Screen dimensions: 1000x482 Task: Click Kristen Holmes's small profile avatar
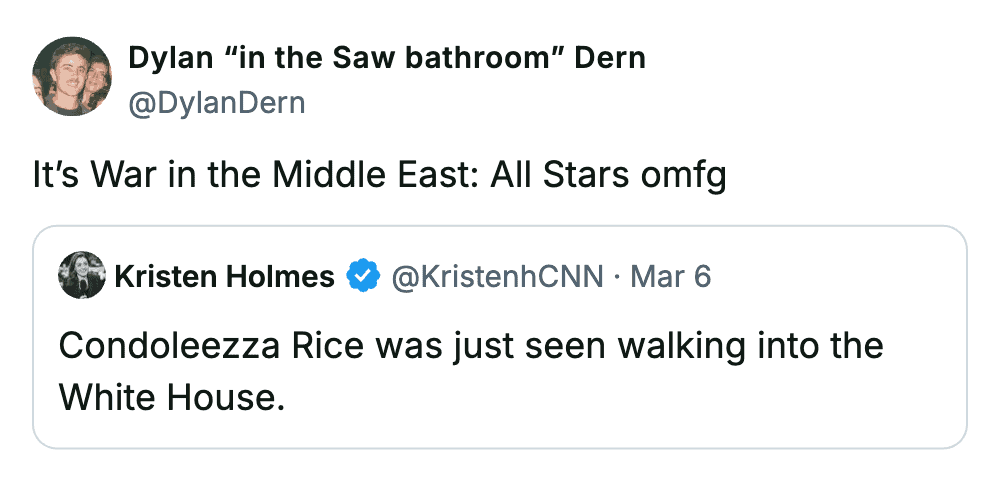[82, 275]
